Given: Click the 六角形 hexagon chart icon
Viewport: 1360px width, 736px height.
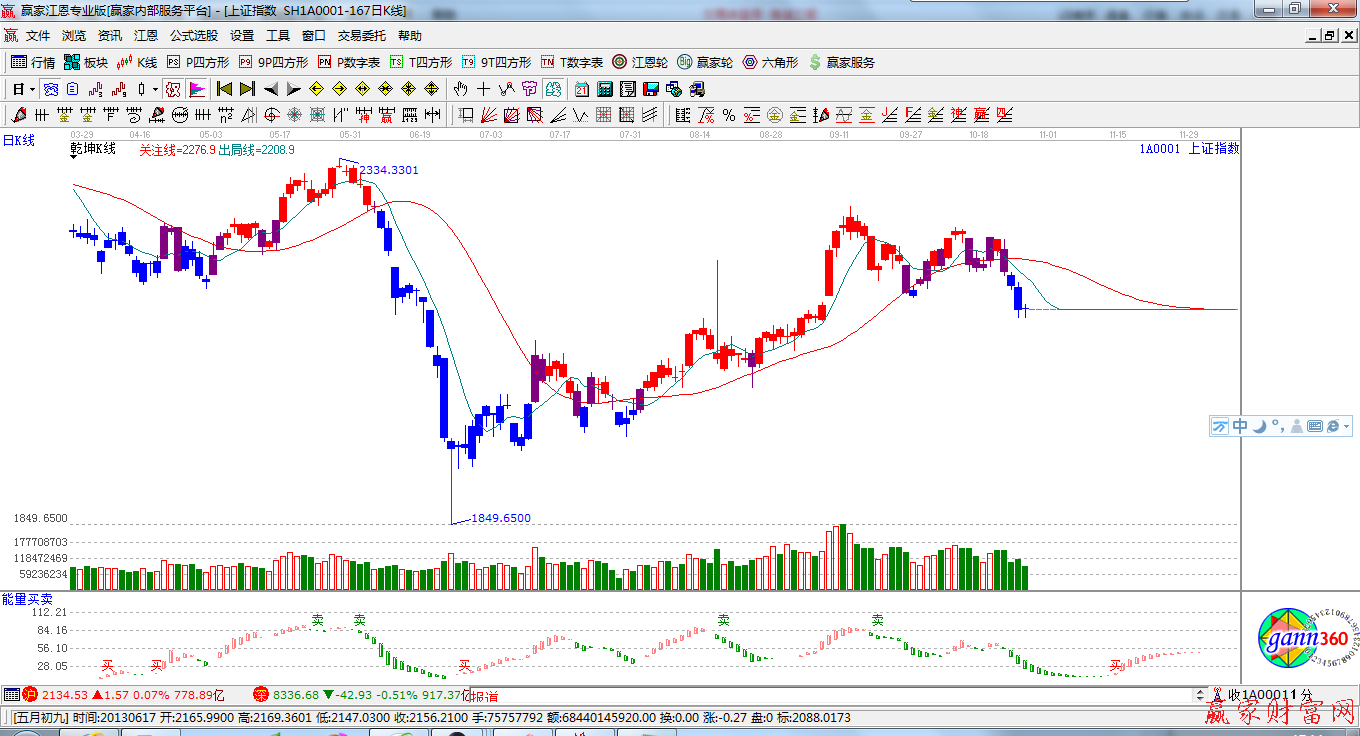Looking at the screenshot, I should pos(770,62).
